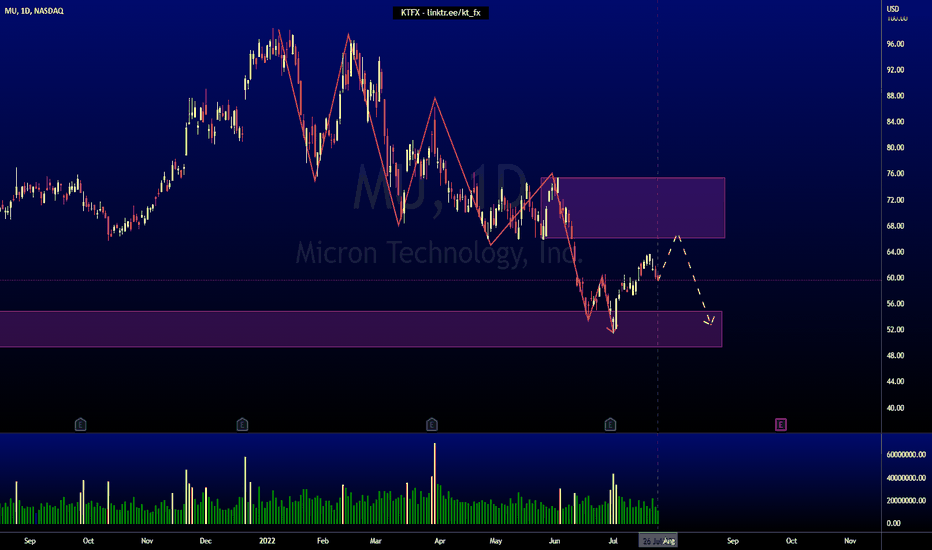932x550 pixels.
Task: Open the earnings E marker before 2022 label
Action: (242, 425)
